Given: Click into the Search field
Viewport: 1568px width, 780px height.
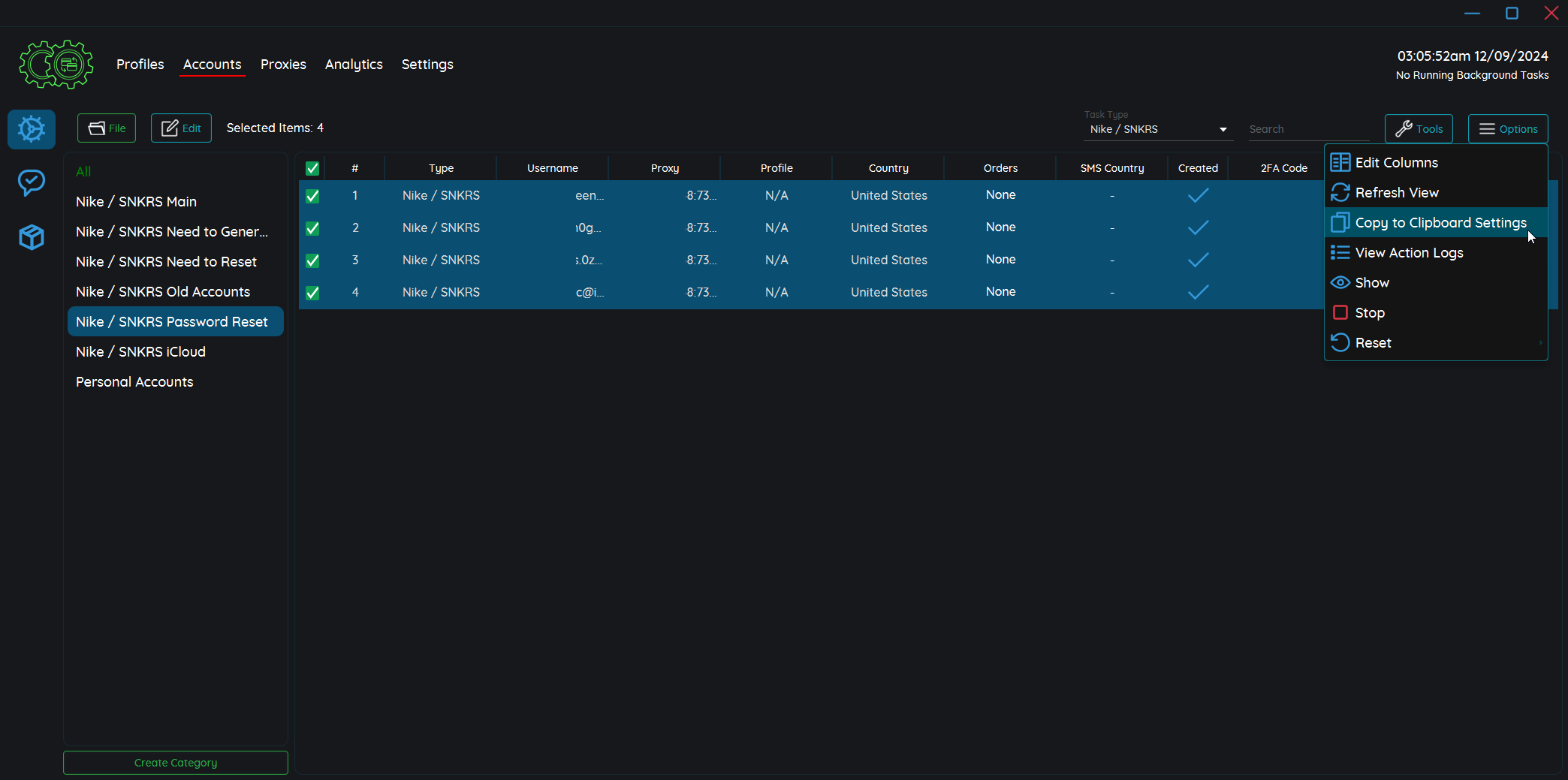Looking at the screenshot, I should pos(1307,129).
